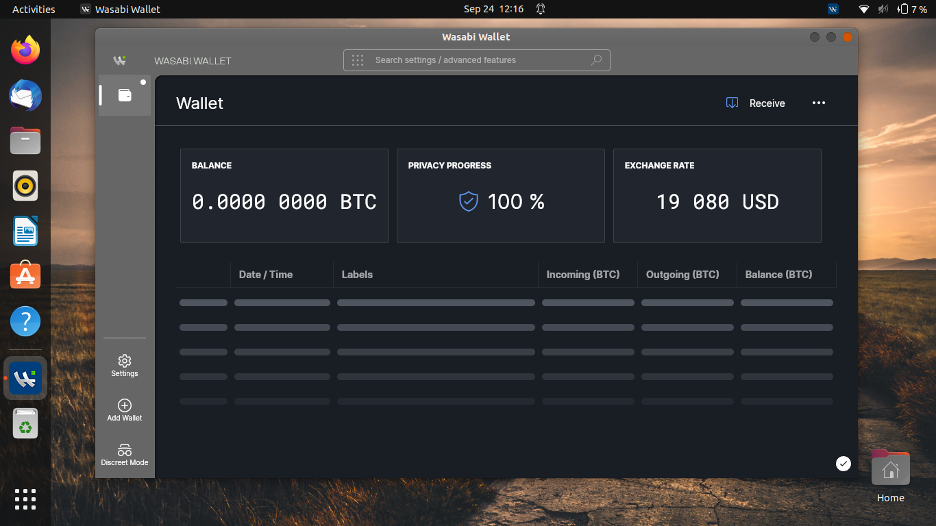Launch Firefox from the dock
Screen dimensions: 936x526
tap(25, 50)
